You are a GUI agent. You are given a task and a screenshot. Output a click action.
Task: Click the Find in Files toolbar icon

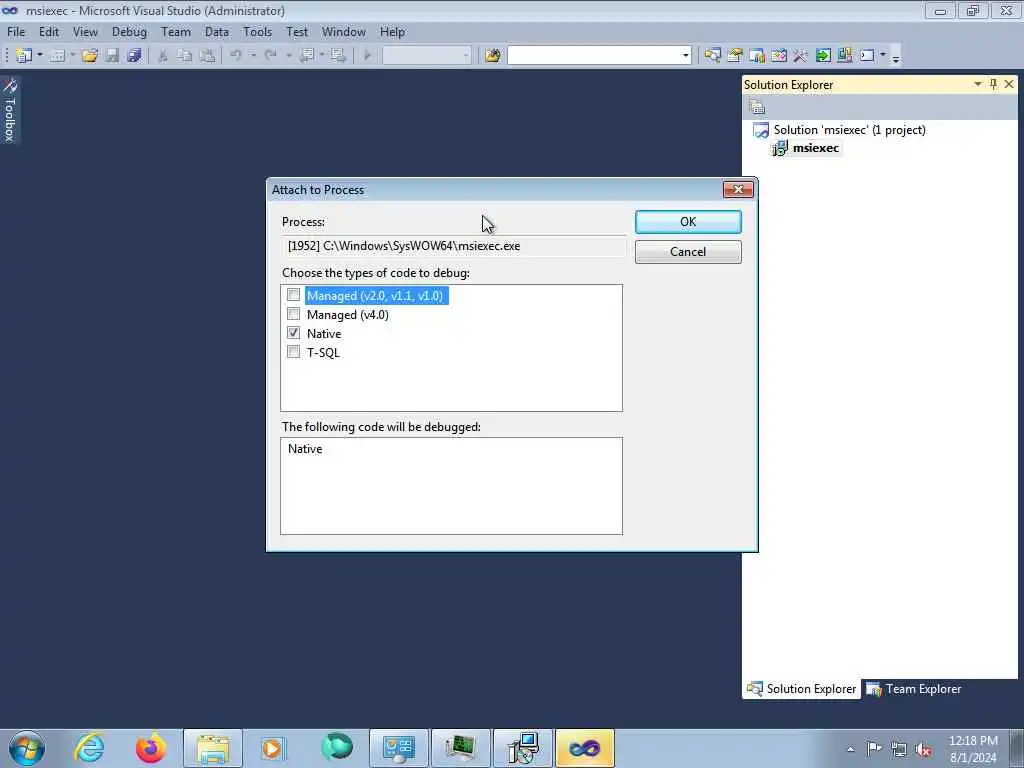pos(492,56)
